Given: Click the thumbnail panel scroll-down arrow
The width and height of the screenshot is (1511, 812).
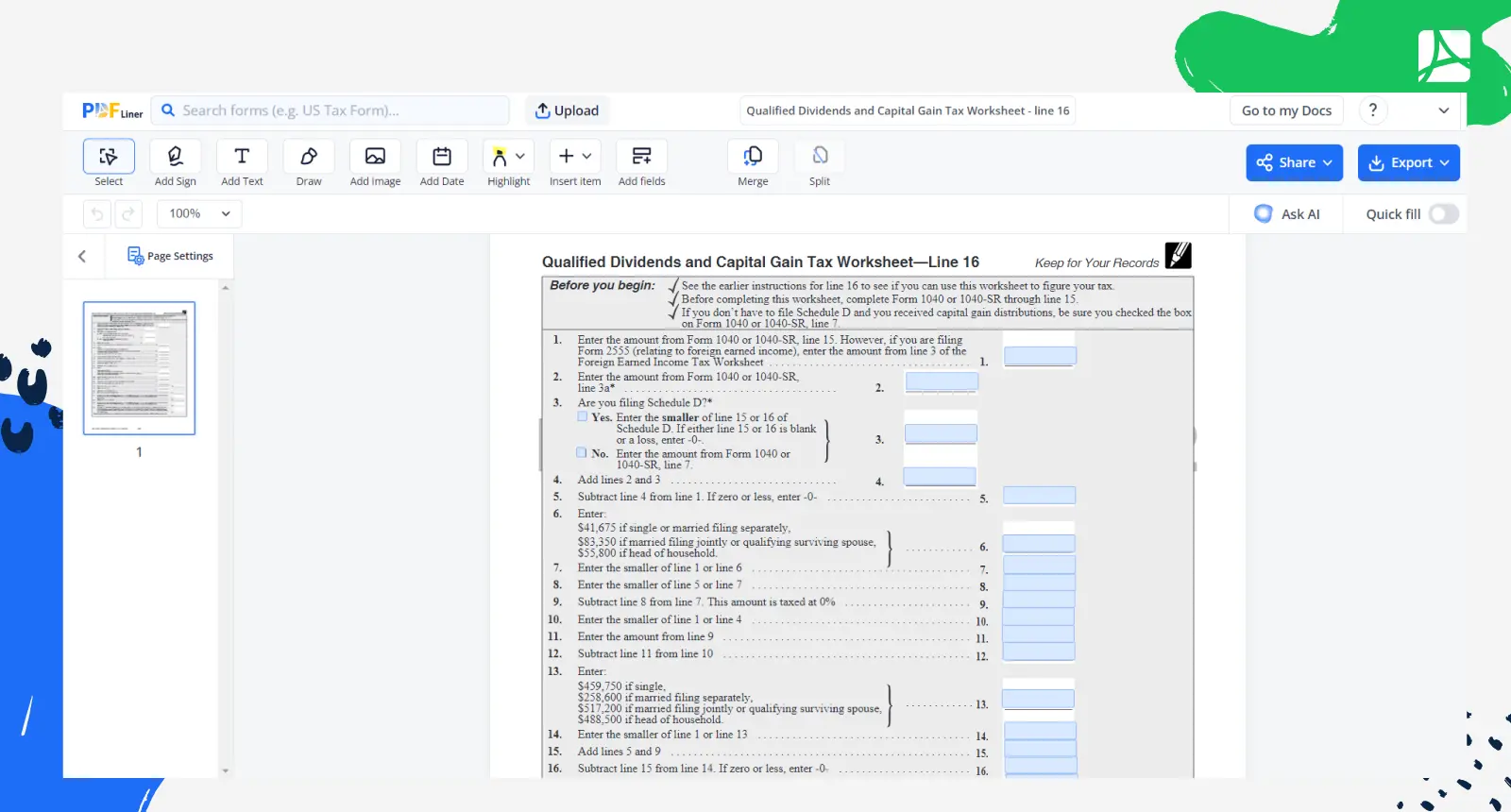Looking at the screenshot, I should click(x=225, y=770).
